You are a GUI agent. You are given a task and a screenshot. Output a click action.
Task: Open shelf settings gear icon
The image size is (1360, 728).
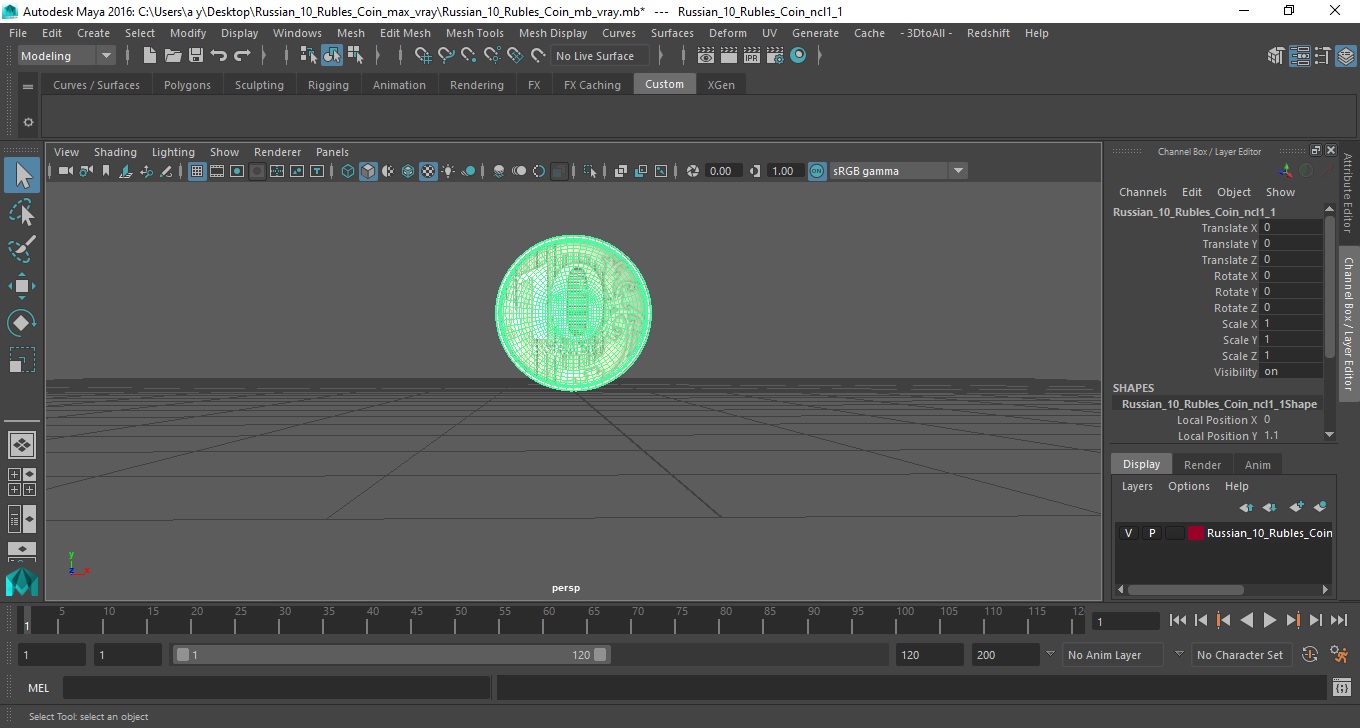[28, 122]
